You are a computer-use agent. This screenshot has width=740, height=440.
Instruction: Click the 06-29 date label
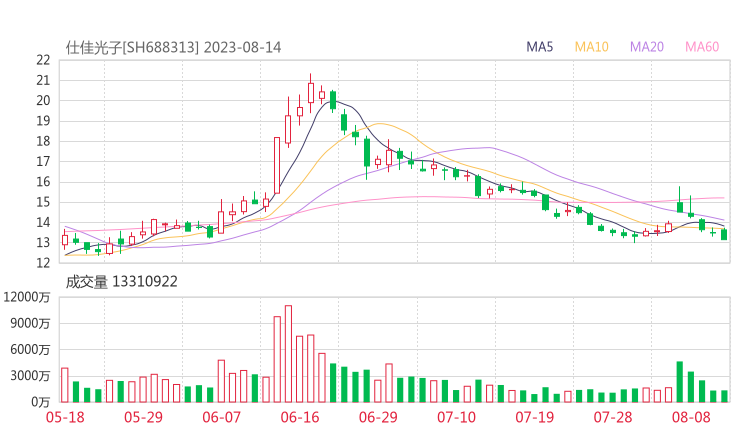coord(378,417)
